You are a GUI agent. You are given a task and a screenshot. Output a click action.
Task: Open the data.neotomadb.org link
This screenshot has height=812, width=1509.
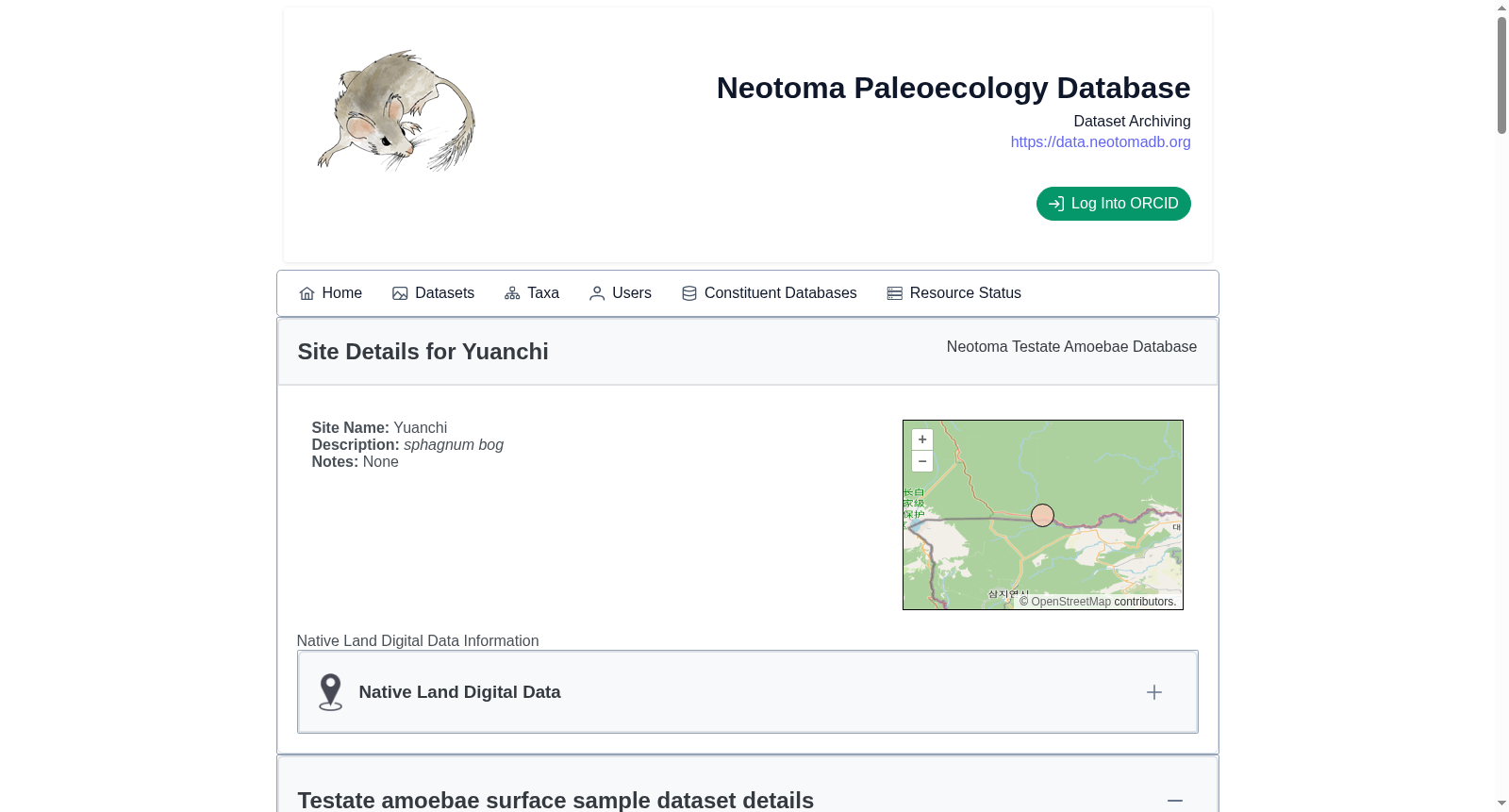pyautogui.click(x=1101, y=142)
